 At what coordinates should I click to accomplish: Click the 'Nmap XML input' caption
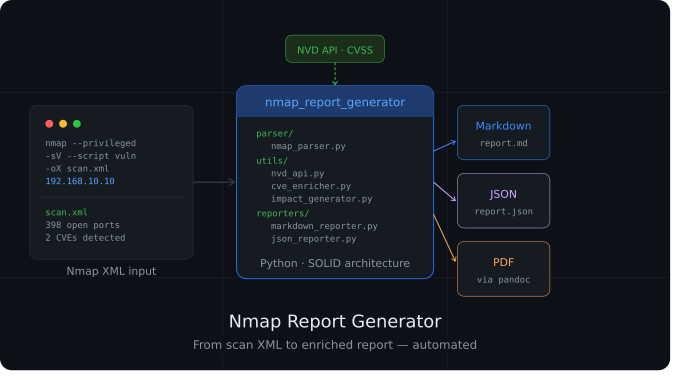point(111,271)
